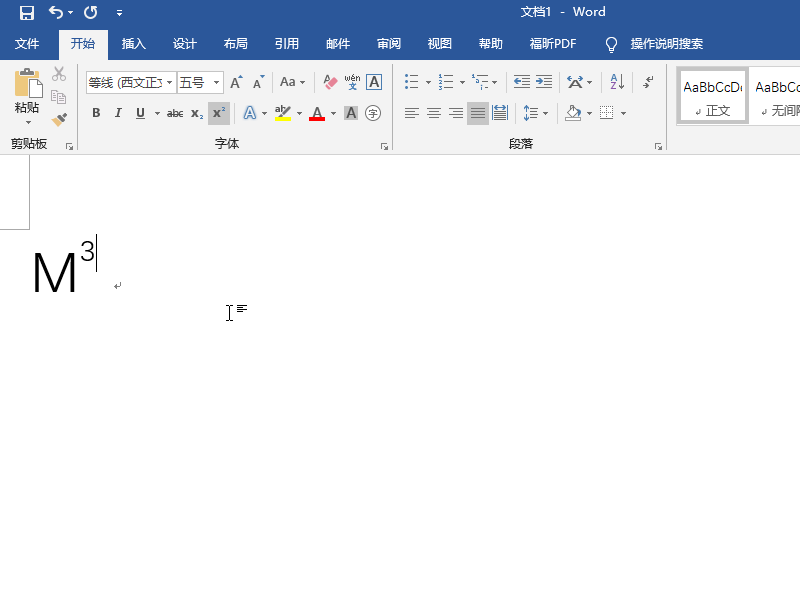This screenshot has height=600, width=800.
Task: Apply distributed alignment
Action: click(x=500, y=113)
